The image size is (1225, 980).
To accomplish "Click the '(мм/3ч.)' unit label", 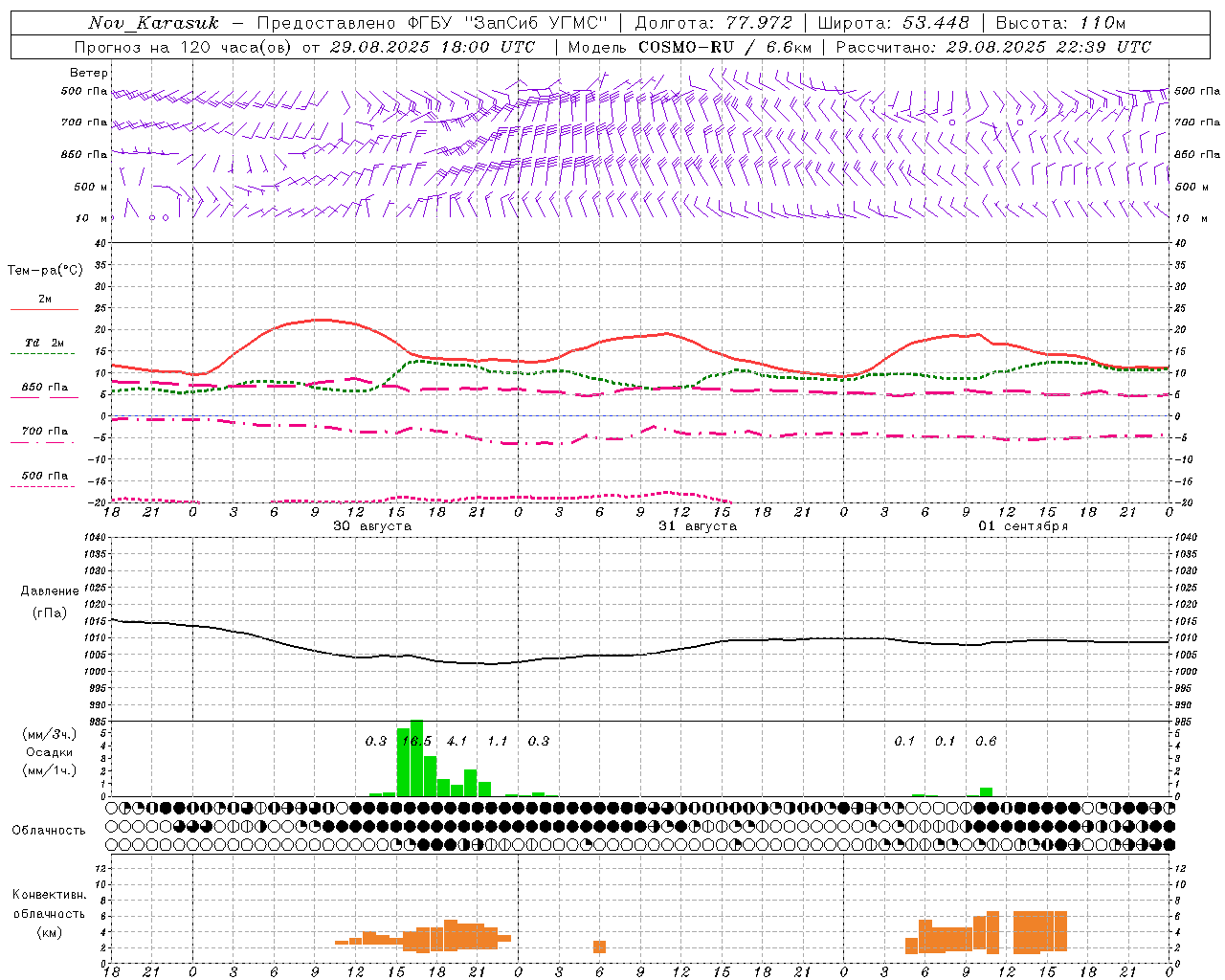I will point(50,734).
